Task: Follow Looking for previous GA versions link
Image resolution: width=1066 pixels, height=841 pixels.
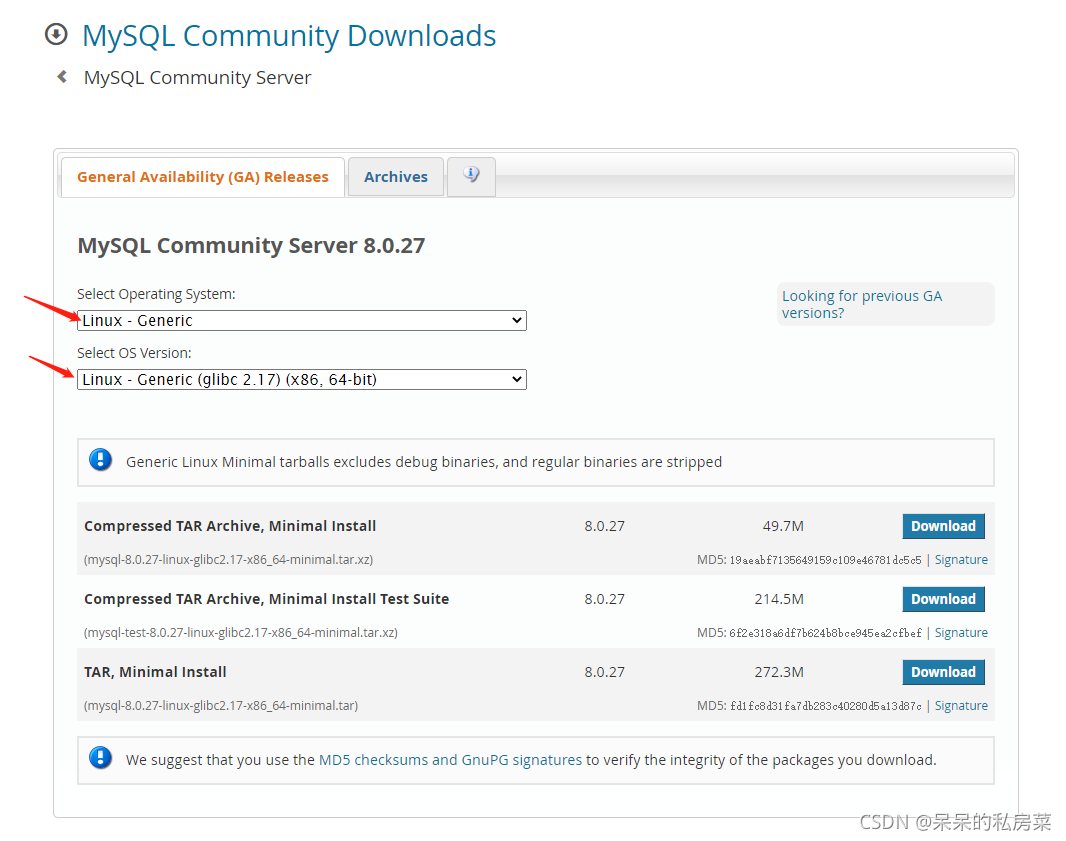Action: (862, 305)
